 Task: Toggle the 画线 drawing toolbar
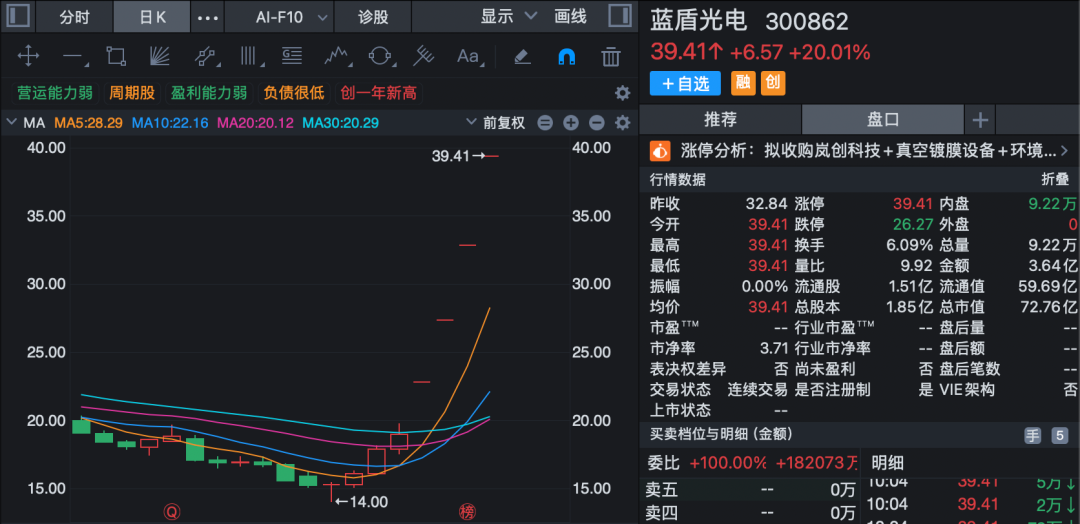click(570, 17)
